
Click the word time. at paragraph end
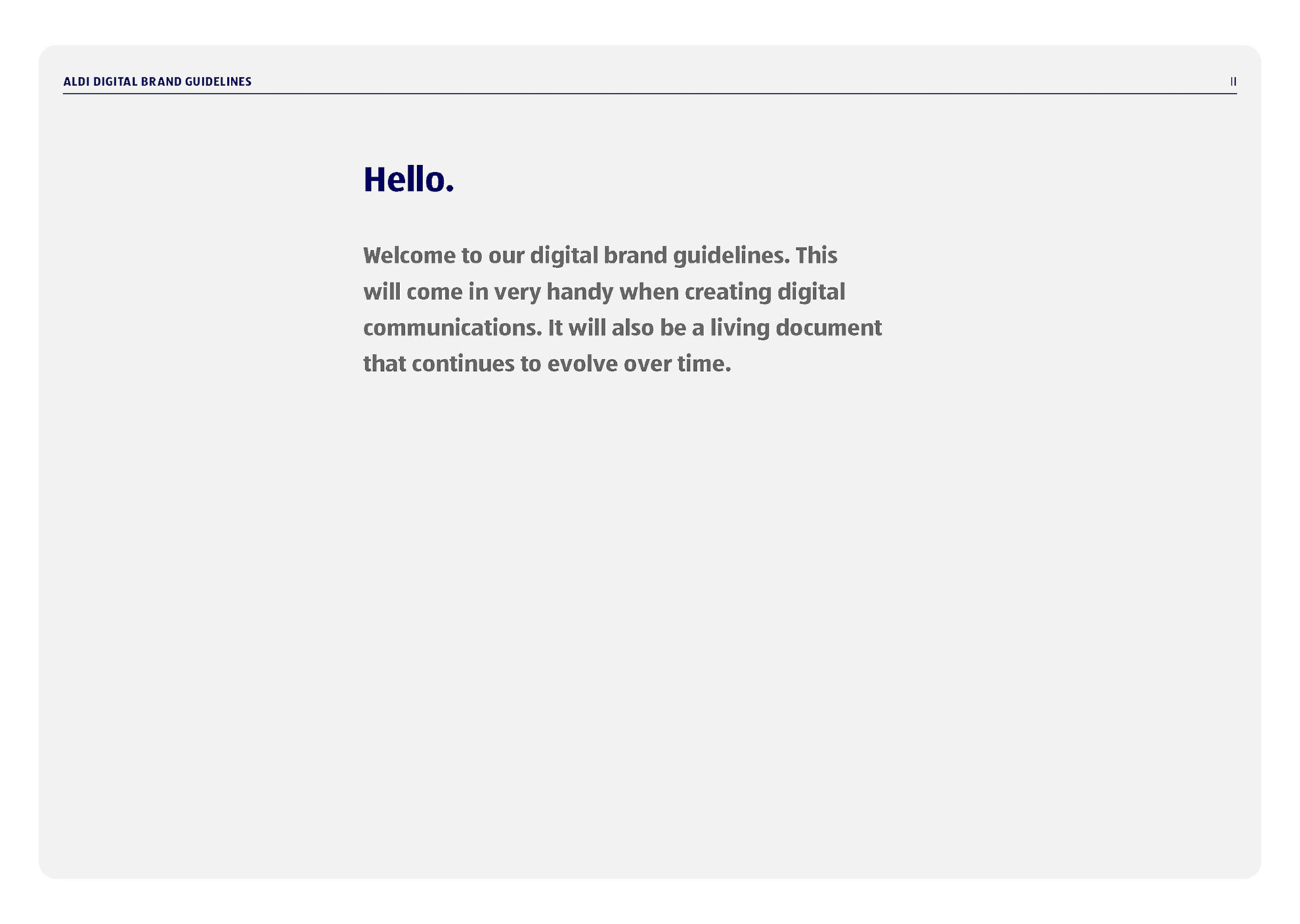tap(704, 364)
